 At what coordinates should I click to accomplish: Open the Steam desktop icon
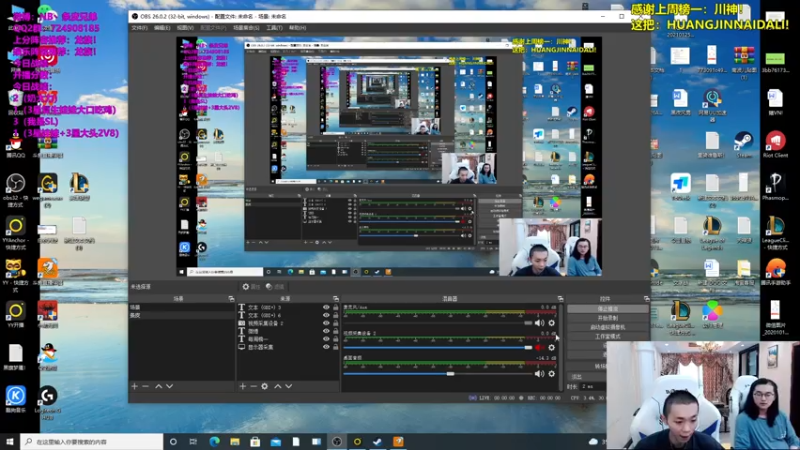point(743,145)
